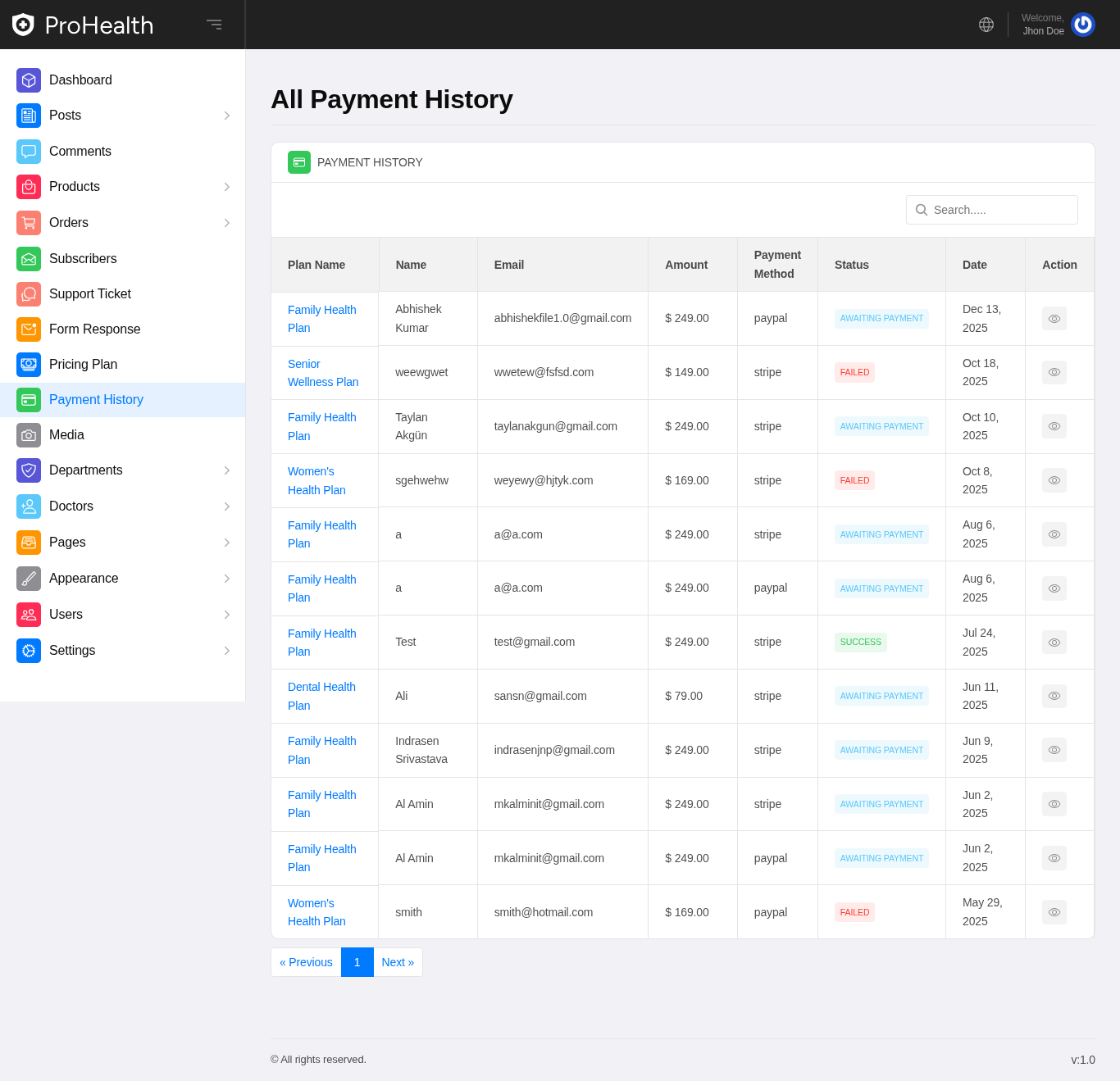The width and height of the screenshot is (1120, 1081).
Task: Open Pricing Plan from the sidebar
Action: (x=83, y=365)
